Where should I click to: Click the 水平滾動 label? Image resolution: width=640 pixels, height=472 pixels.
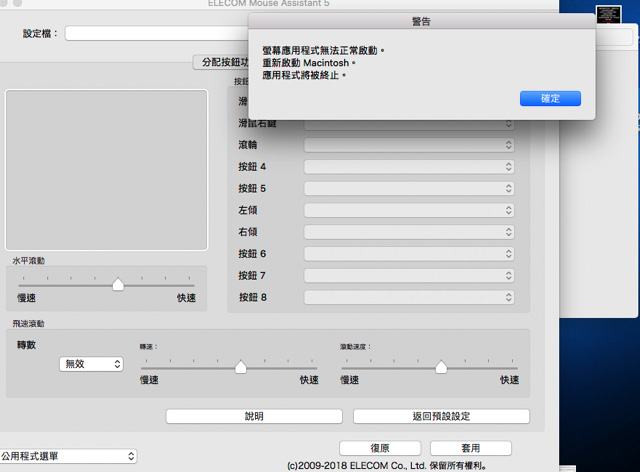click(x=29, y=260)
